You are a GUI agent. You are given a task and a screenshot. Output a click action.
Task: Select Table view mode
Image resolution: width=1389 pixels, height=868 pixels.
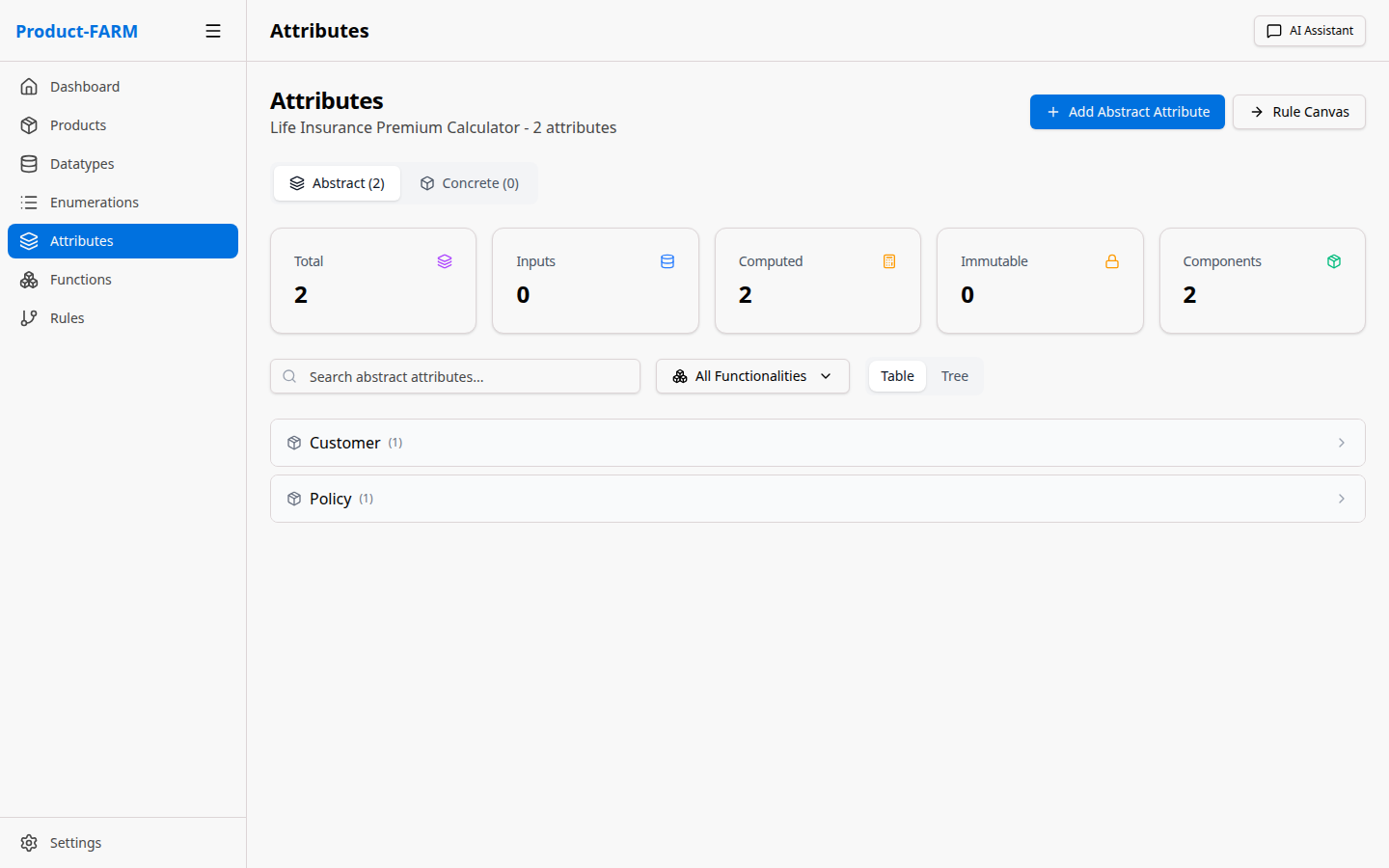897,376
